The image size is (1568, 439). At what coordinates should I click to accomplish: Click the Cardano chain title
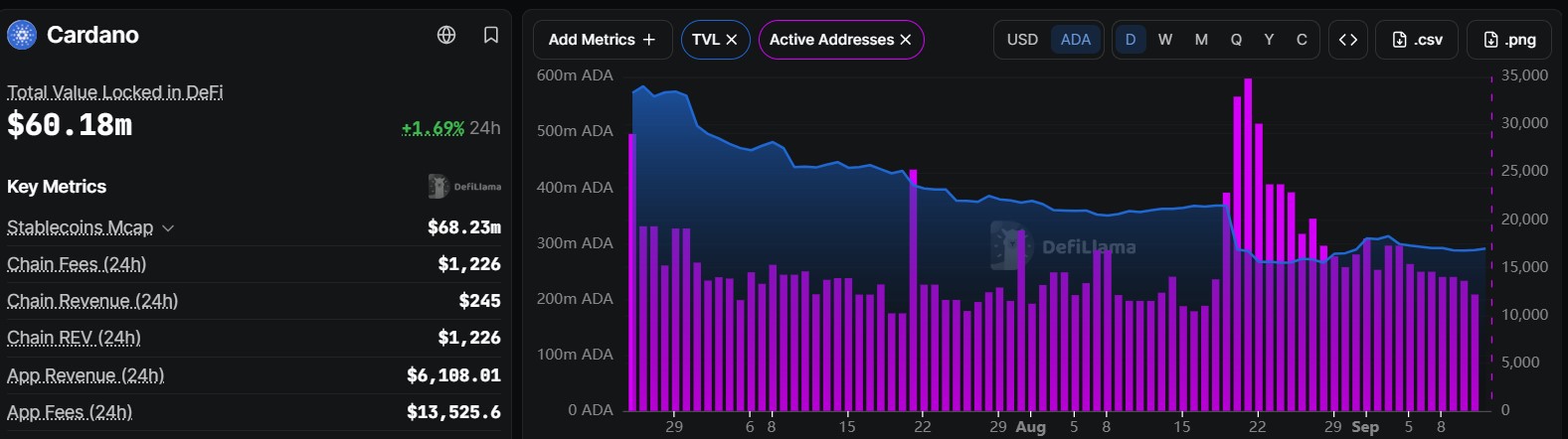tap(92, 35)
